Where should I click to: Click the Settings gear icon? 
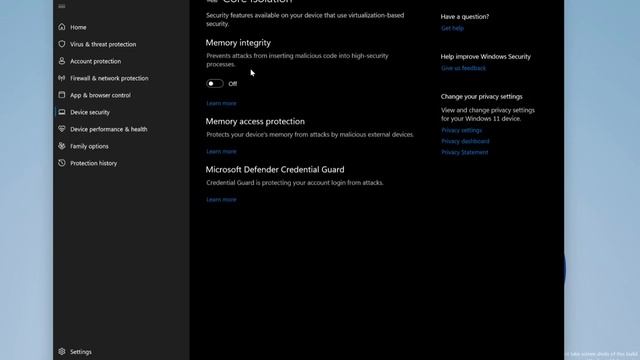[x=62, y=351]
